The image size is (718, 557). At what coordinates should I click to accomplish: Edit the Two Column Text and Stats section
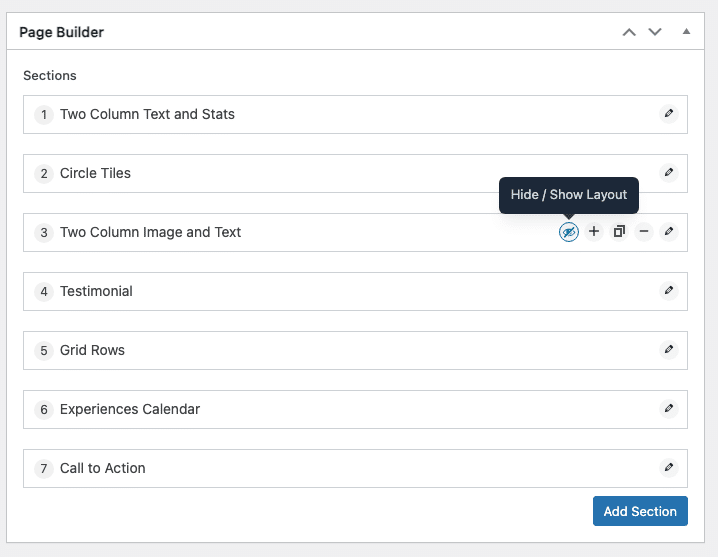click(x=669, y=113)
